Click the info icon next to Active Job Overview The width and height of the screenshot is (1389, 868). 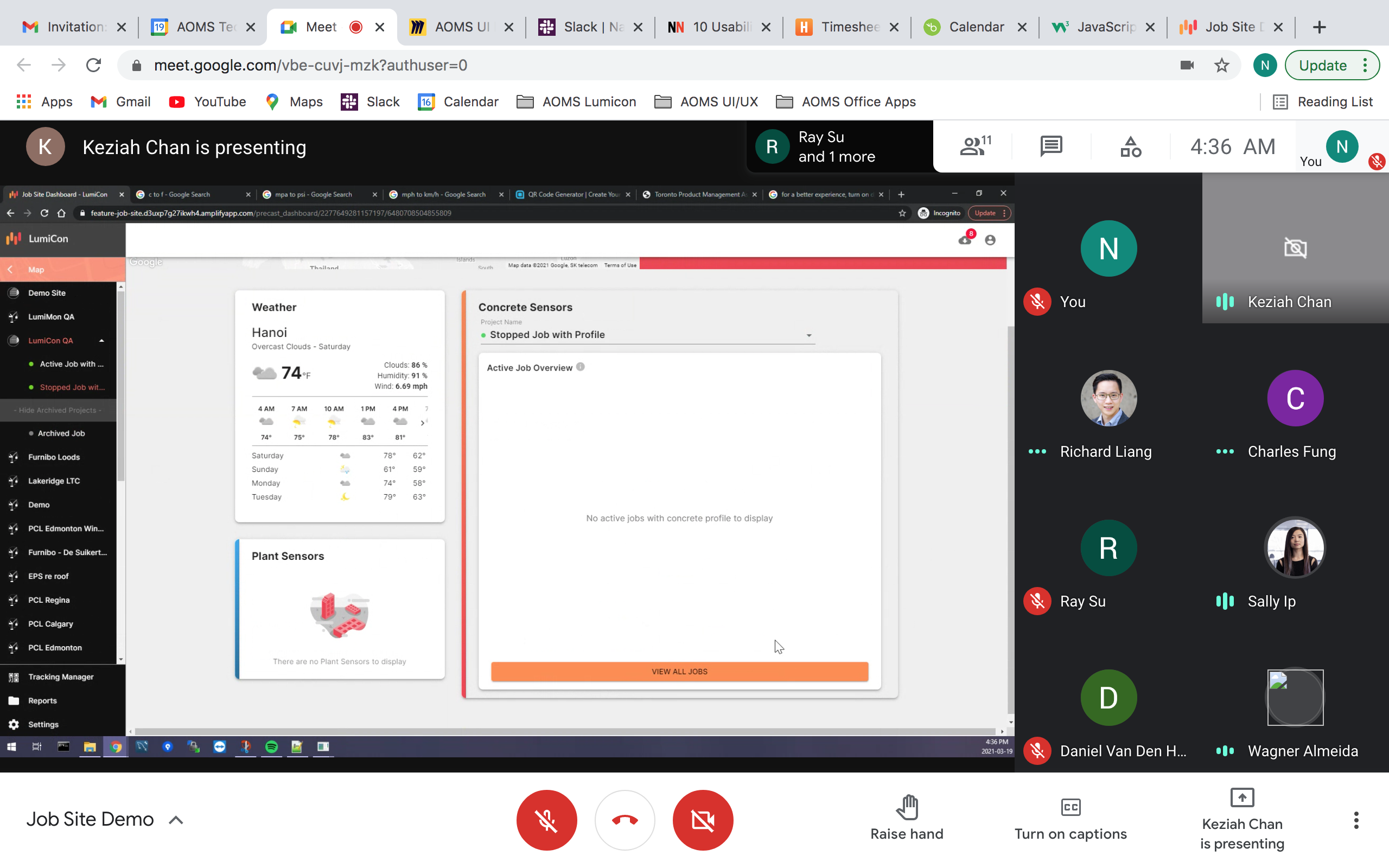tap(580, 367)
